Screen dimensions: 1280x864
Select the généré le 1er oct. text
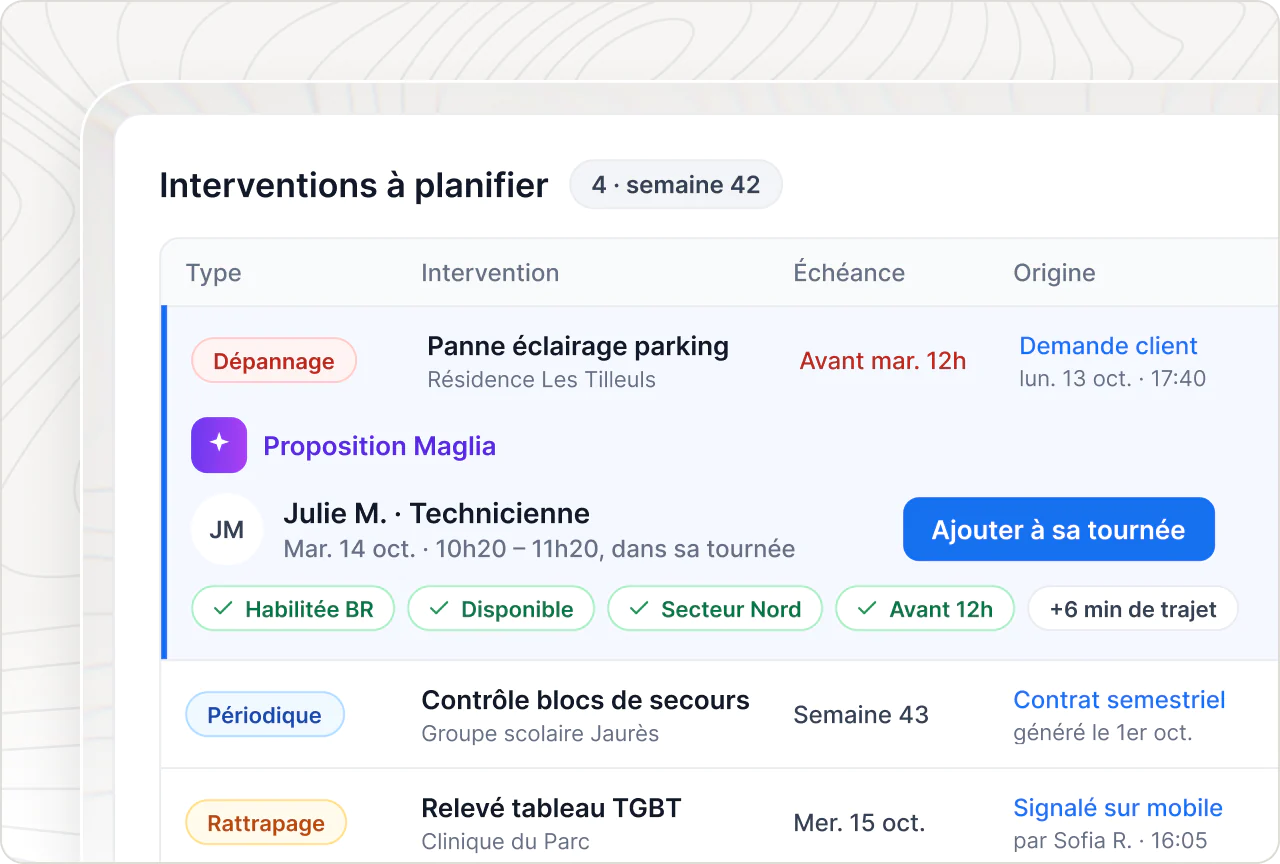1103,733
